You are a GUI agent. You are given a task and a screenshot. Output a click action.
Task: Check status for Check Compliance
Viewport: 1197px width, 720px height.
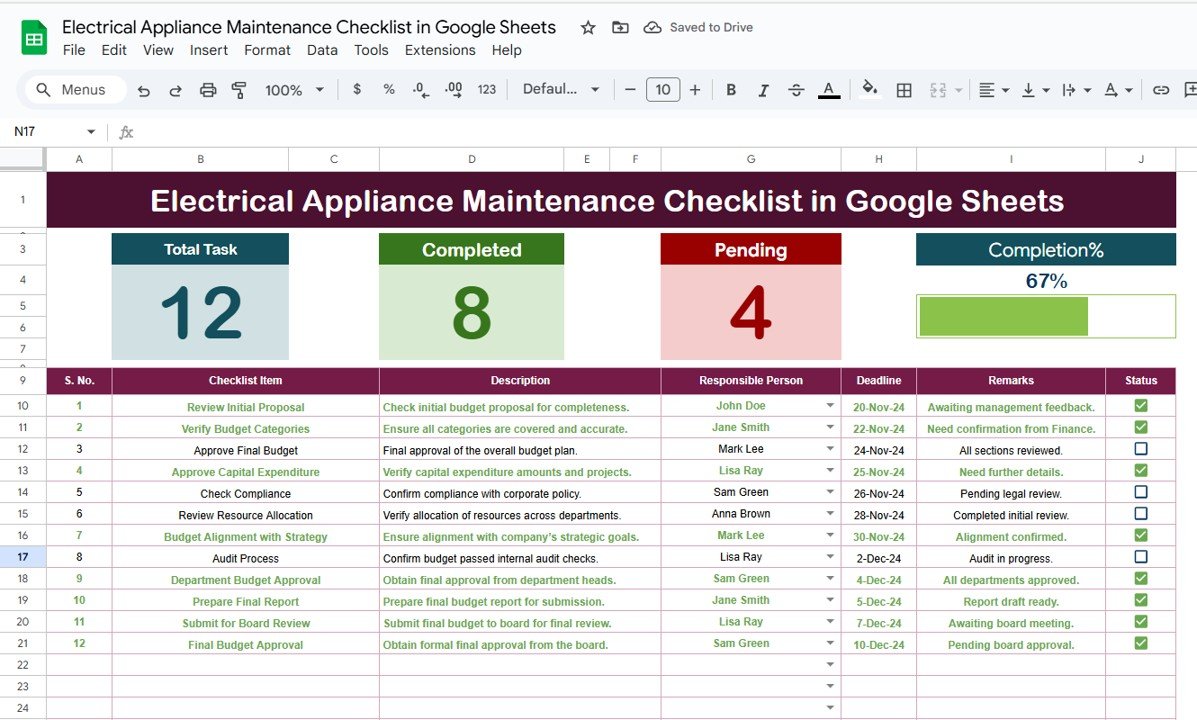point(1141,492)
